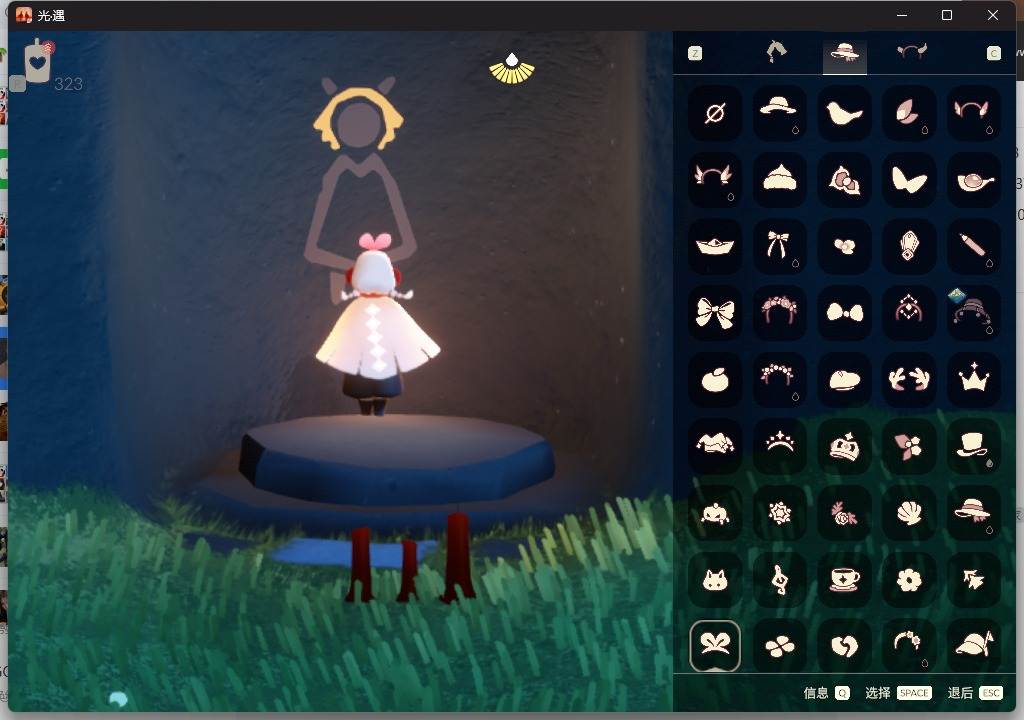Select the star-studded arc tiara
The height and width of the screenshot is (720, 1024).
pos(779,446)
